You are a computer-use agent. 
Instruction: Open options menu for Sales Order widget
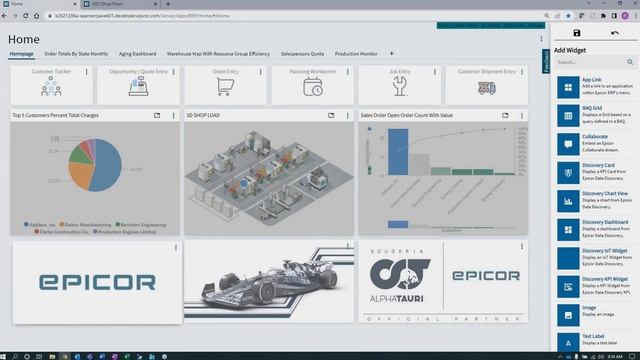pyautogui.click(x=522, y=116)
